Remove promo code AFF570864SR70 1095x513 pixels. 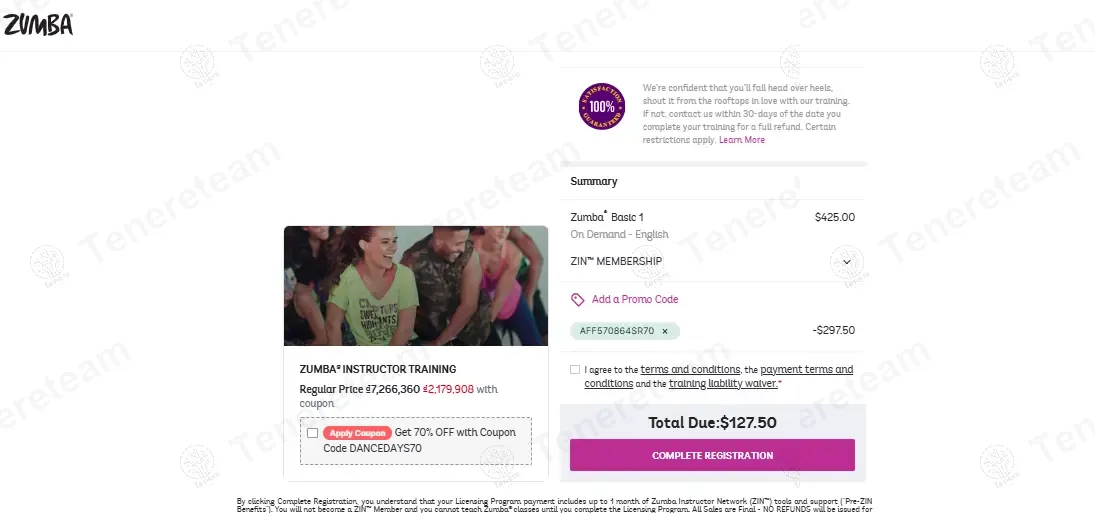pyautogui.click(x=665, y=331)
